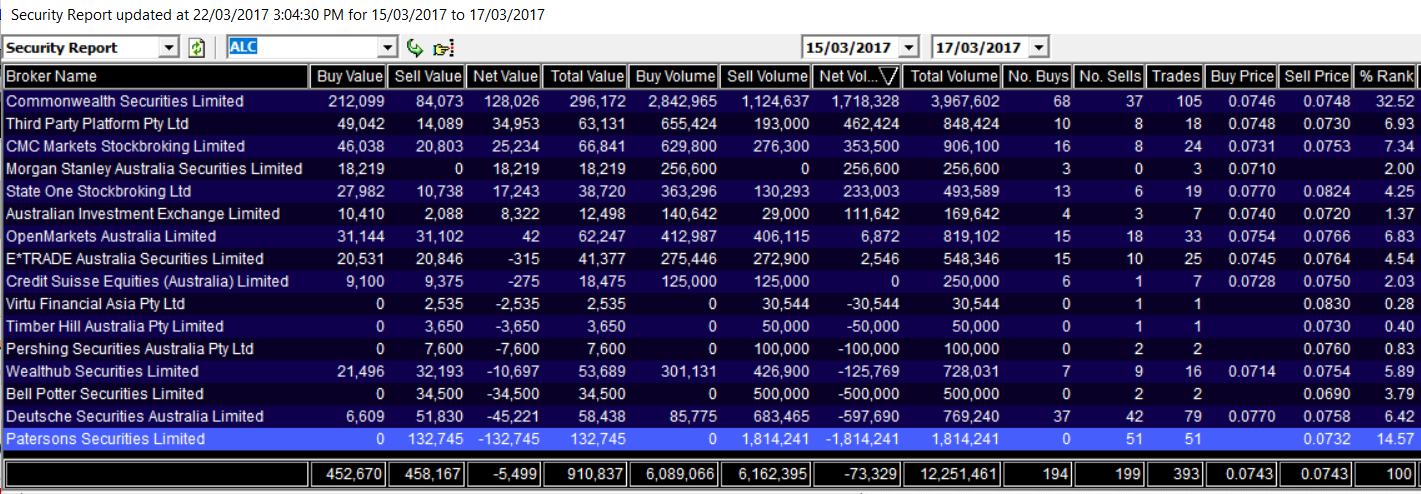This screenshot has width=1421, height=494.
Task: Click Commonwealth's buy value 212,099
Action: coord(356,101)
